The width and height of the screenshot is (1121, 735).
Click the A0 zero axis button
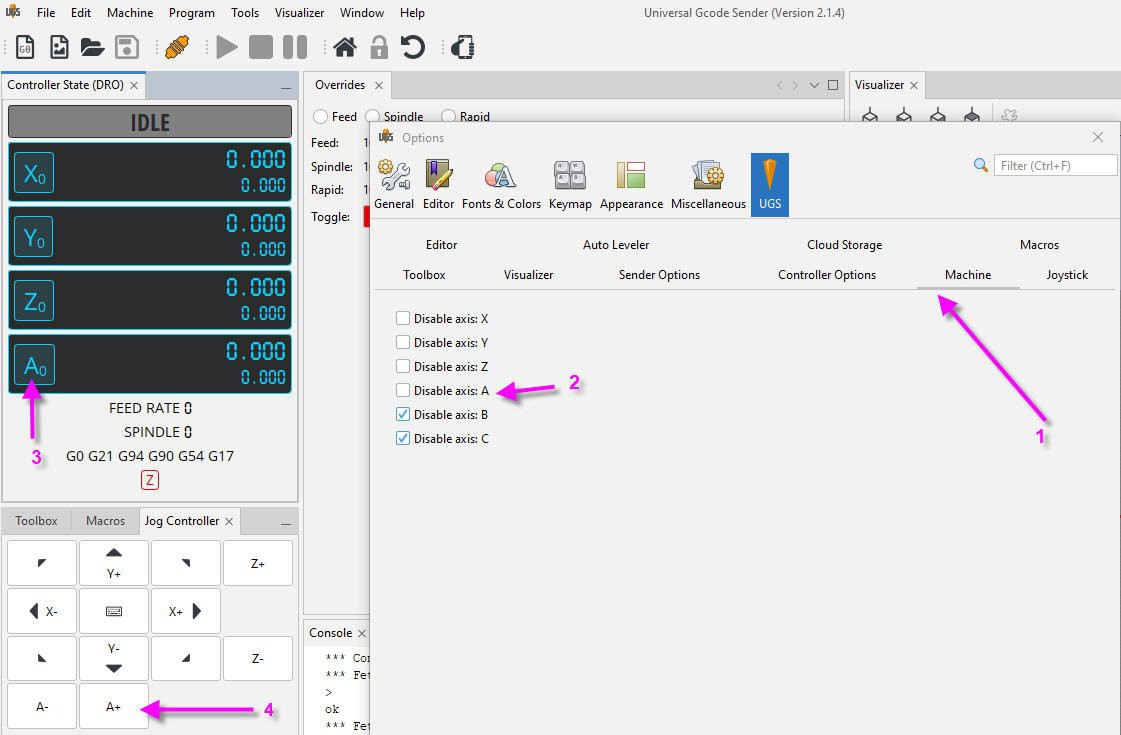click(34, 365)
